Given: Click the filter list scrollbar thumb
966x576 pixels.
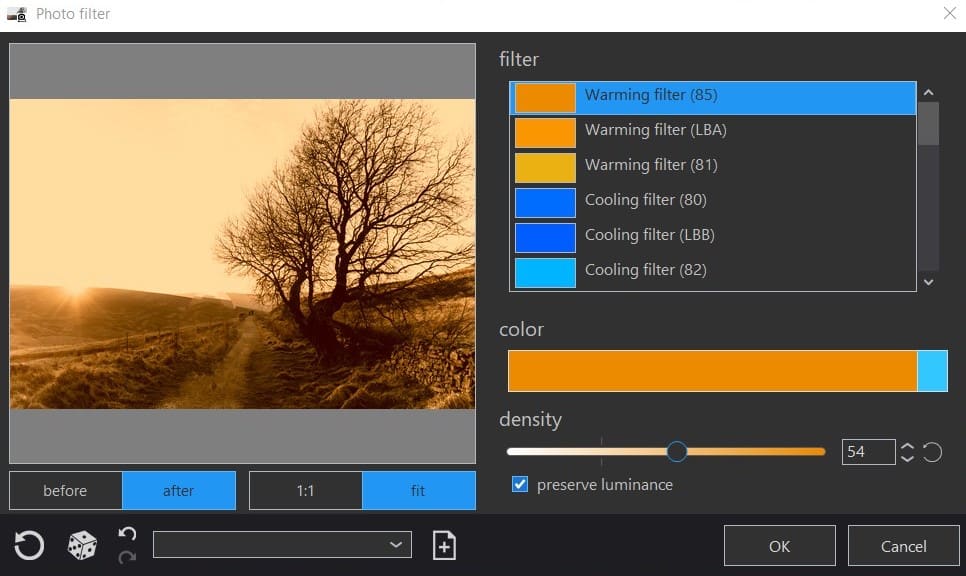Looking at the screenshot, I should click(x=928, y=124).
